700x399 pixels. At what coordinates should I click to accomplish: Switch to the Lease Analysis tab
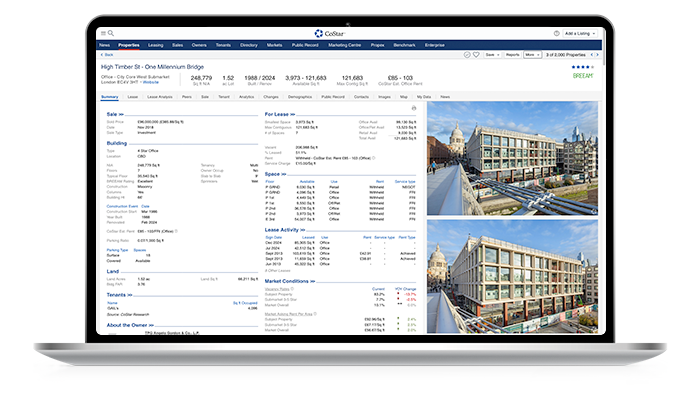159,97
